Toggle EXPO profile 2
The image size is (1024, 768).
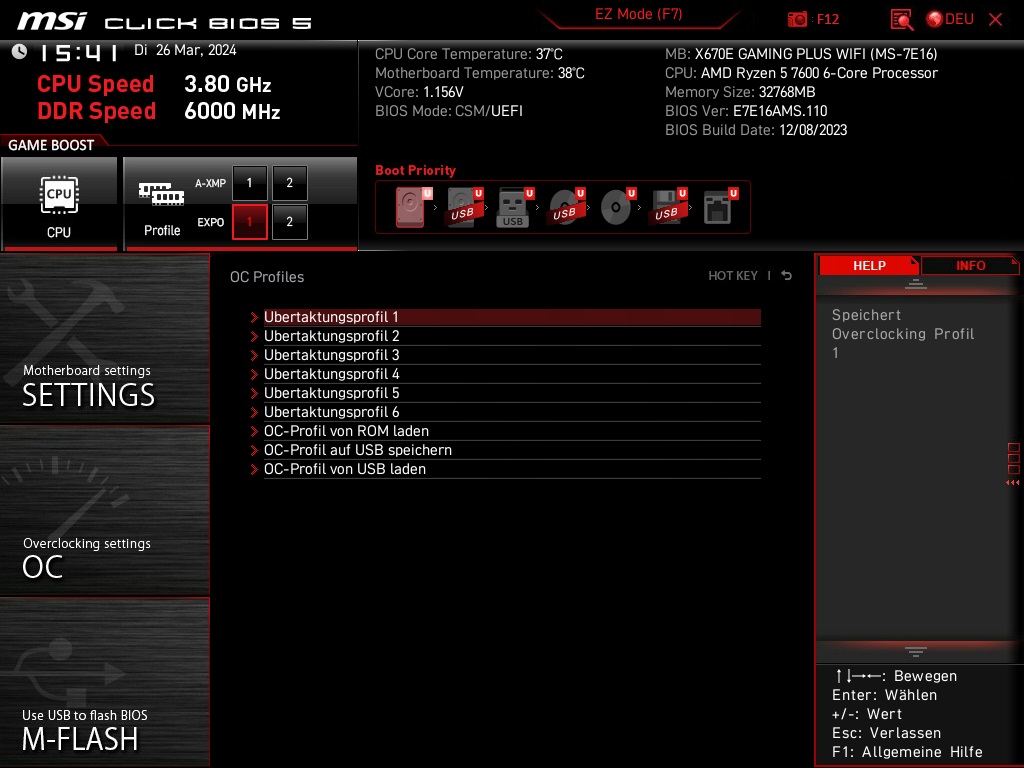289,222
